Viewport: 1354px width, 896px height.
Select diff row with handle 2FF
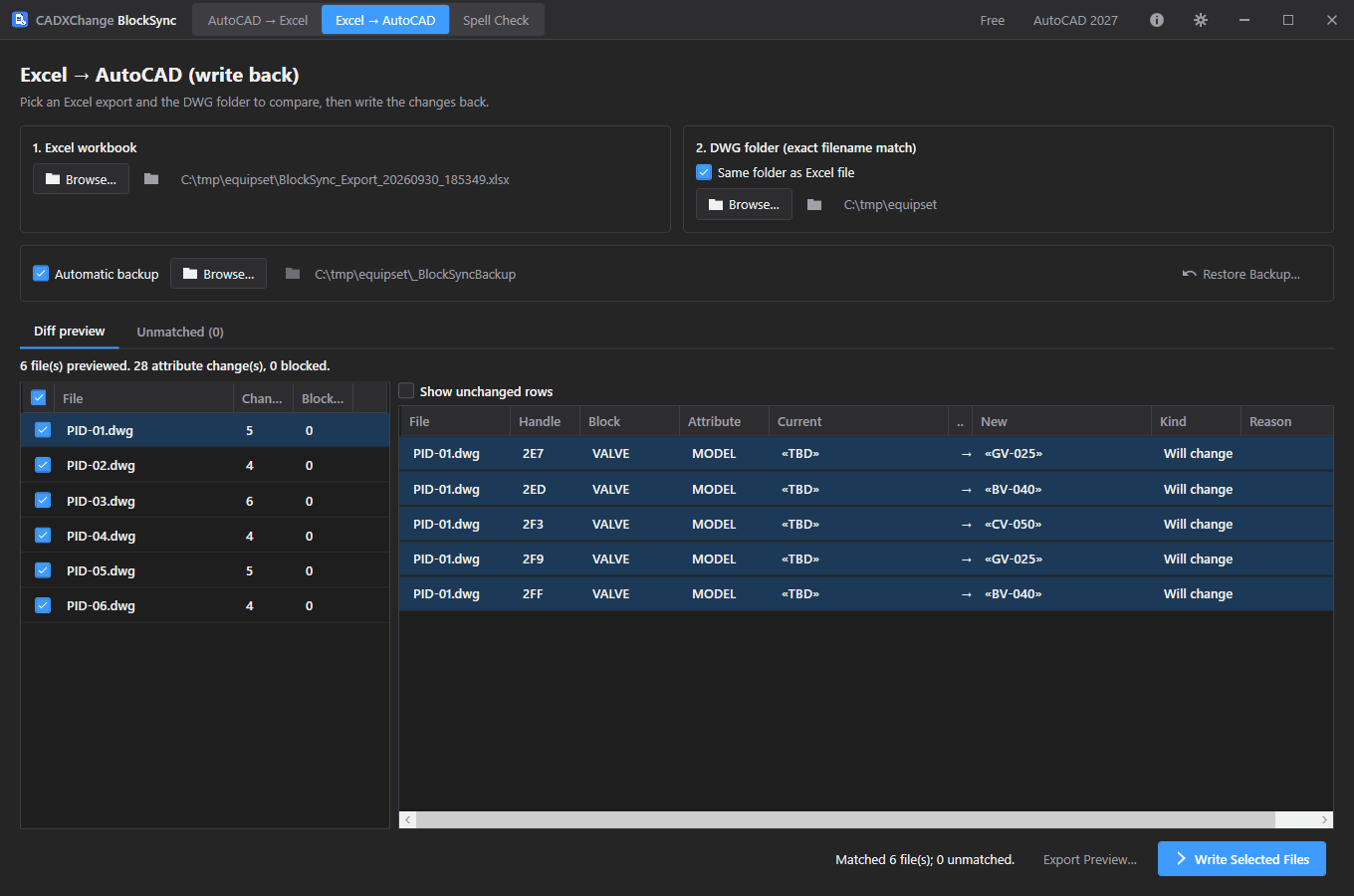click(866, 593)
